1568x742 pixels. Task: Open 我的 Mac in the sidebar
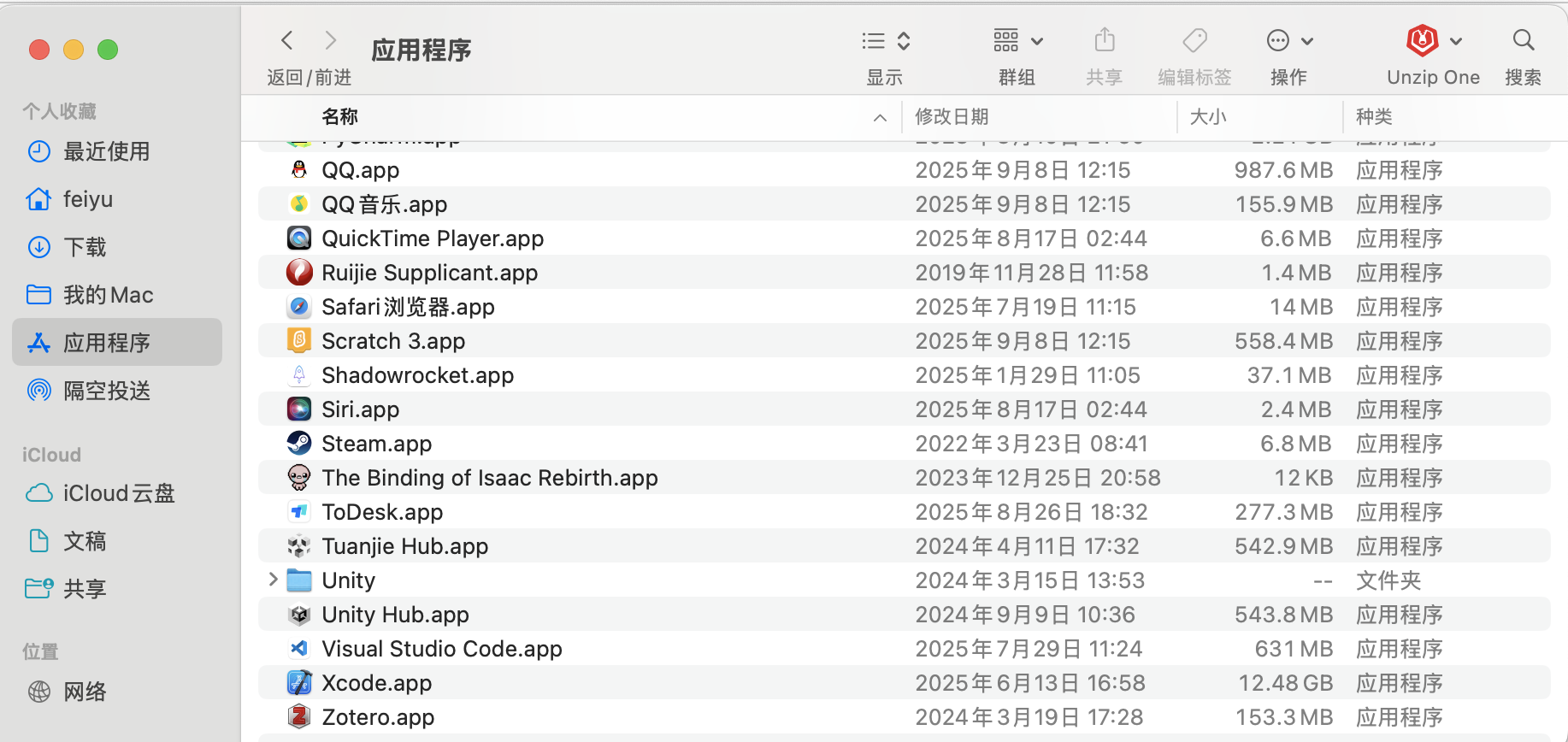point(117,295)
